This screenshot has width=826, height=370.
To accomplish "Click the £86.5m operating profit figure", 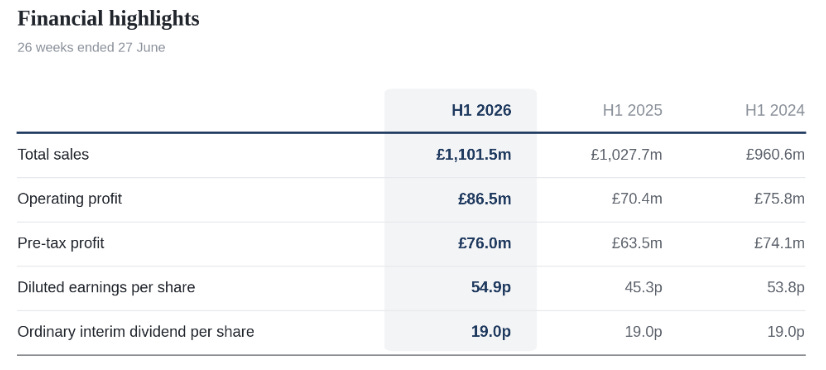I will (x=485, y=199).
